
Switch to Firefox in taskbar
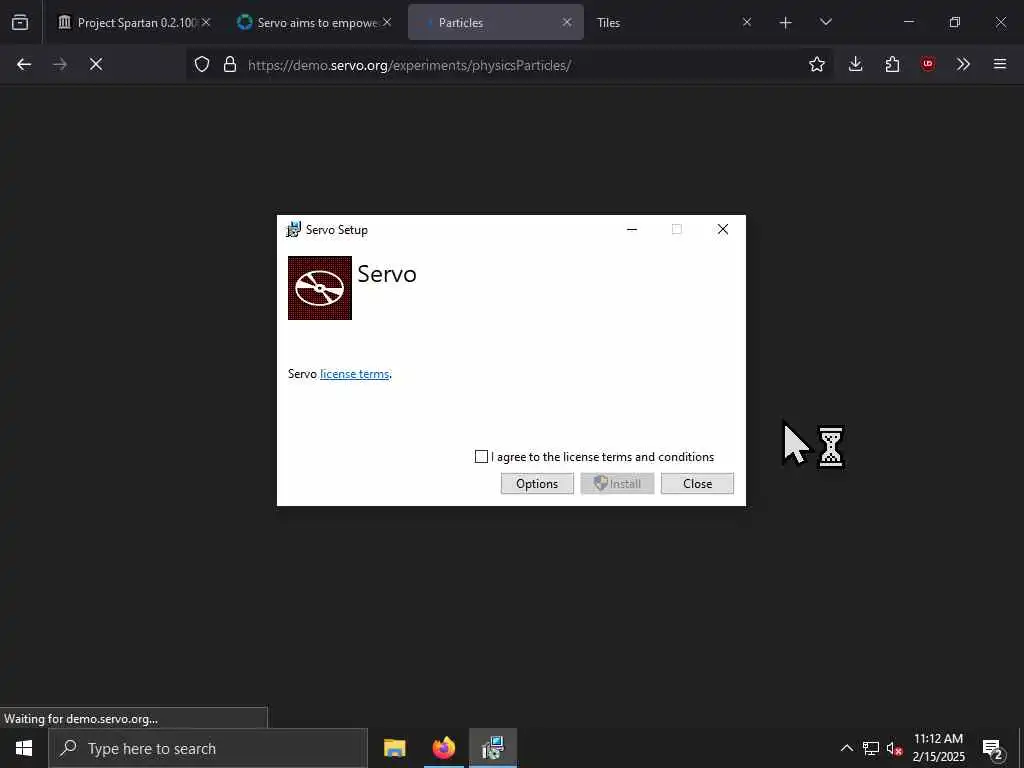[x=443, y=748]
